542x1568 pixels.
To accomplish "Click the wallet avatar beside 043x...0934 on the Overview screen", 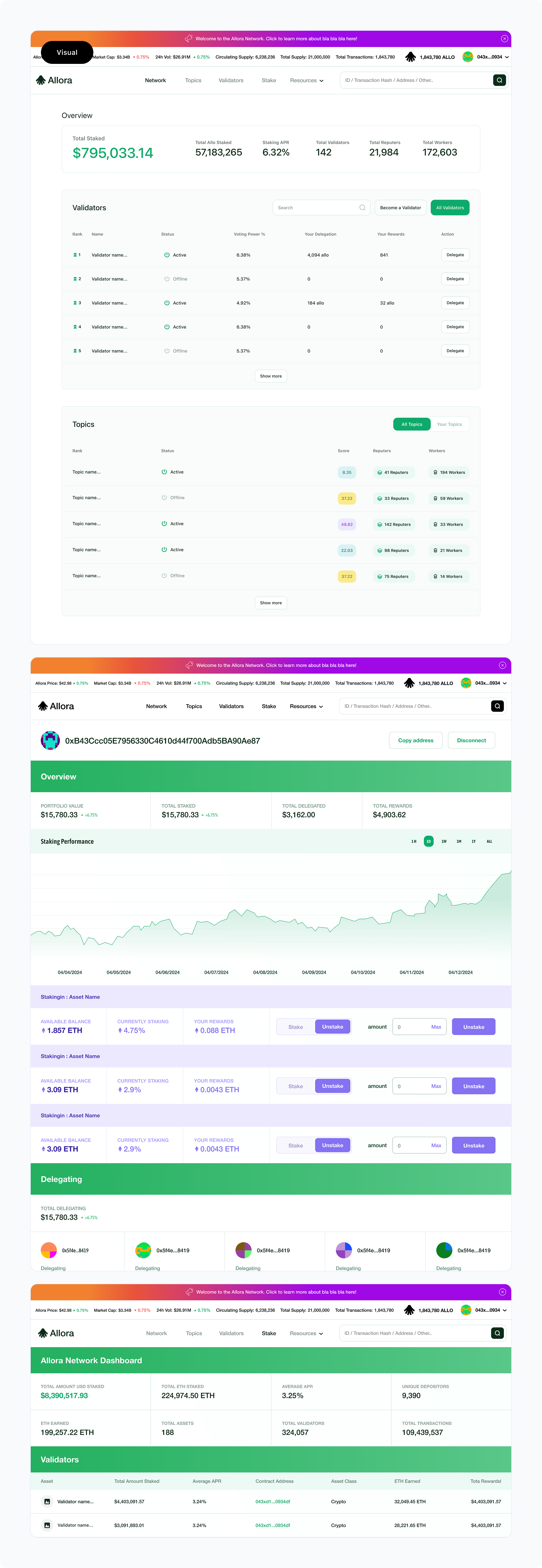I will tap(468, 57).
